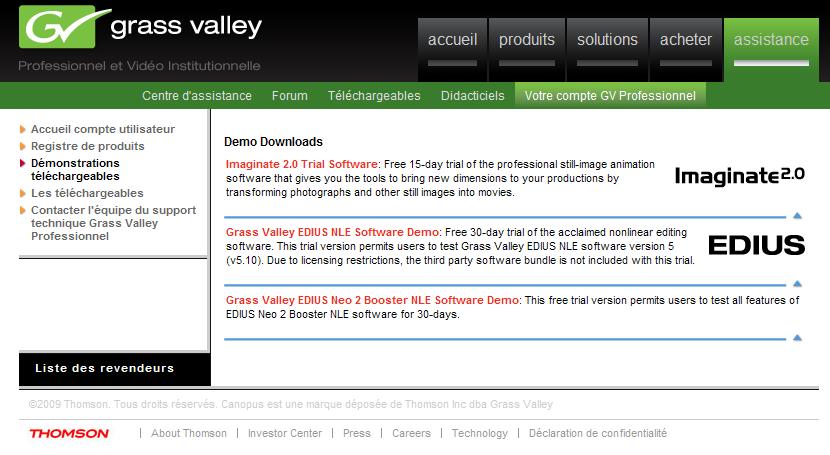Click Professionnel et Vidéo Institutionnelle tagline
Image resolution: width=830 pixels, height=455 pixels.
[139, 66]
